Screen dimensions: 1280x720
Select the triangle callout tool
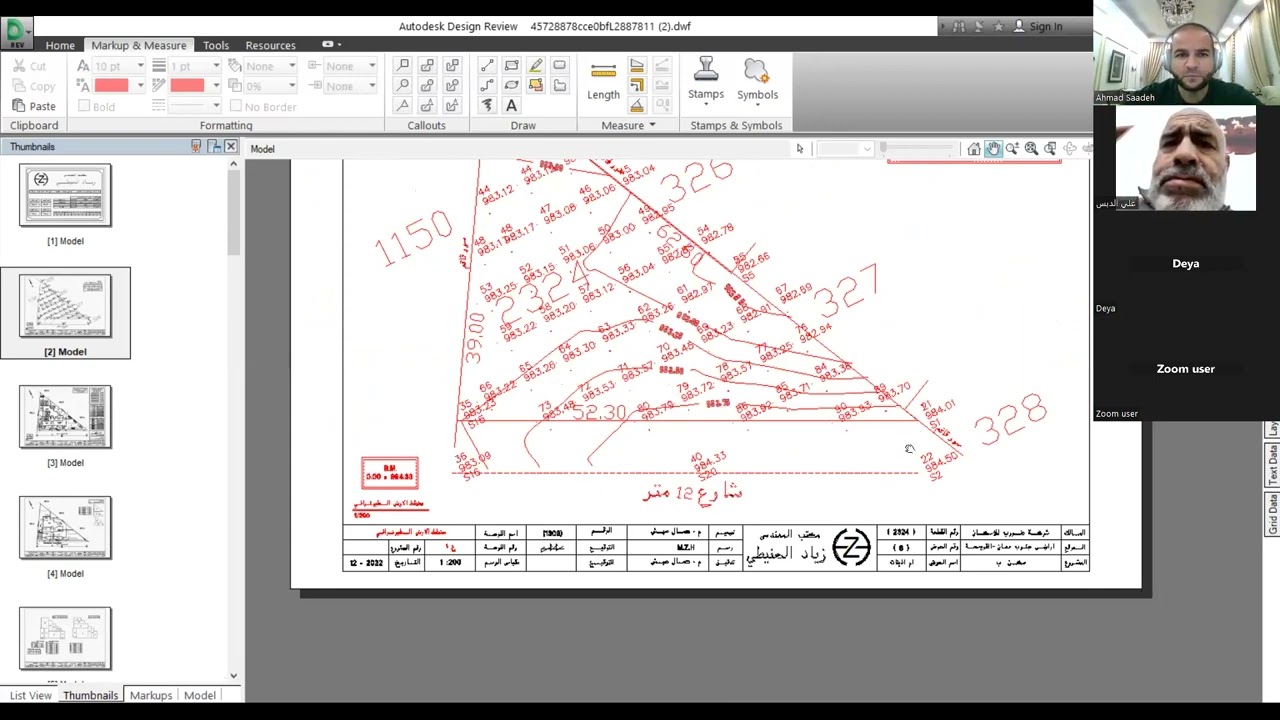(403, 105)
